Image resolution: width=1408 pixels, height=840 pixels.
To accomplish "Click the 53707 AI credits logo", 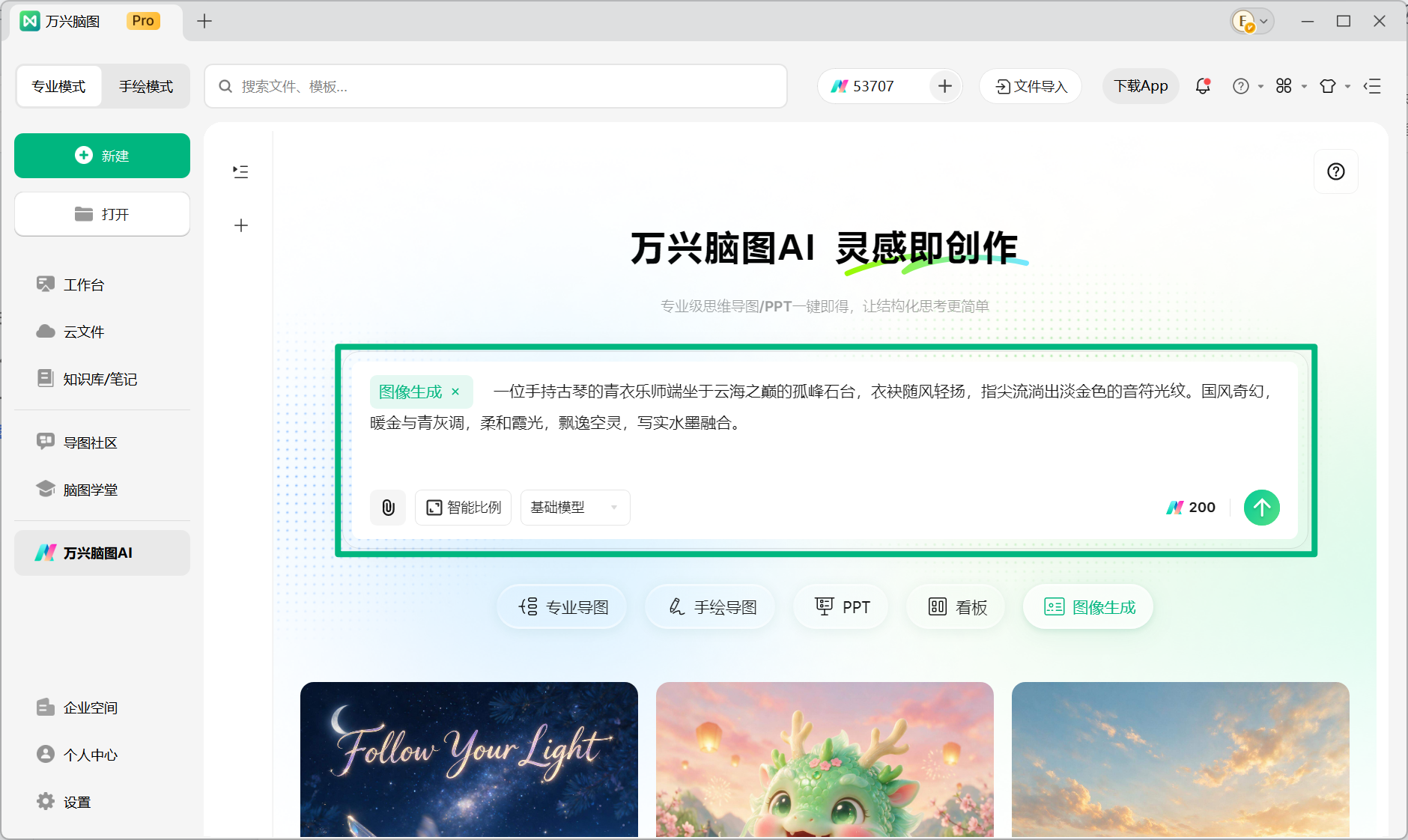I will (840, 87).
